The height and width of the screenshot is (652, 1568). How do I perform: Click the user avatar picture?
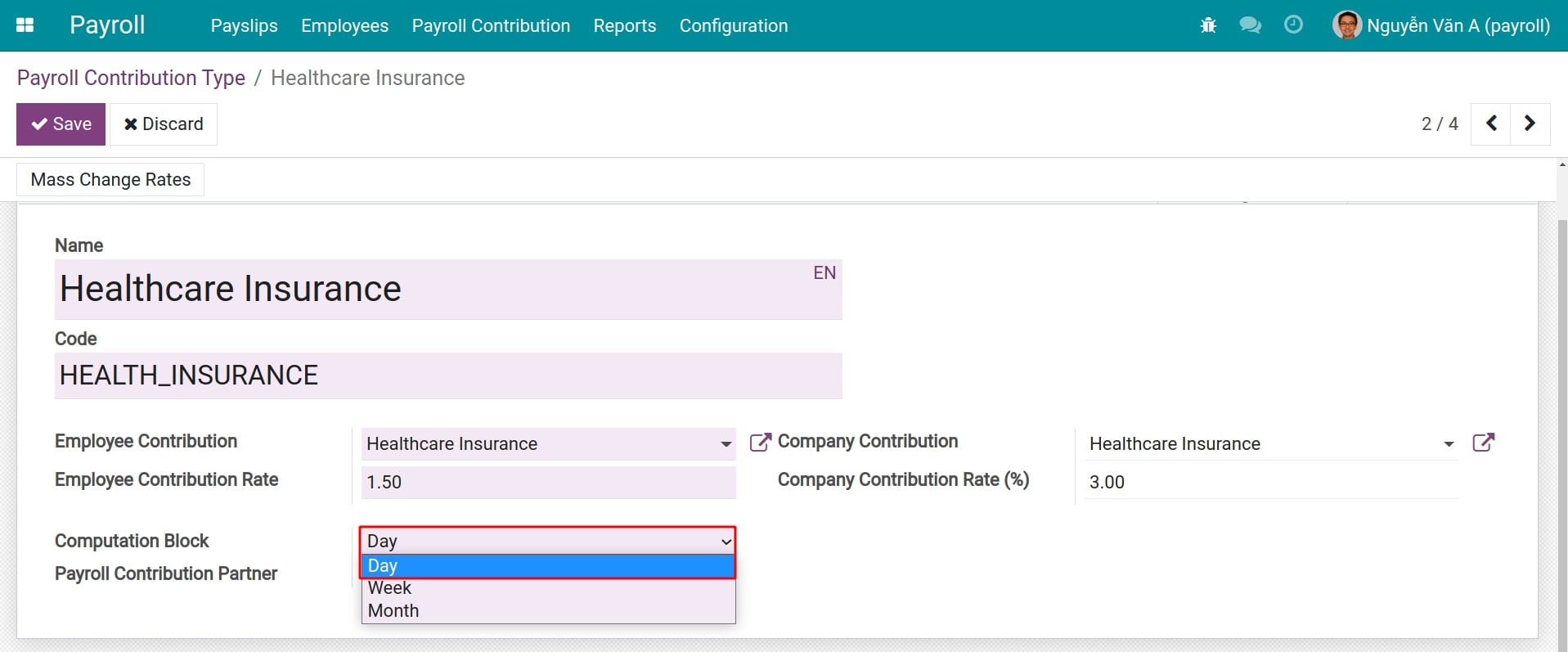coord(1346,25)
